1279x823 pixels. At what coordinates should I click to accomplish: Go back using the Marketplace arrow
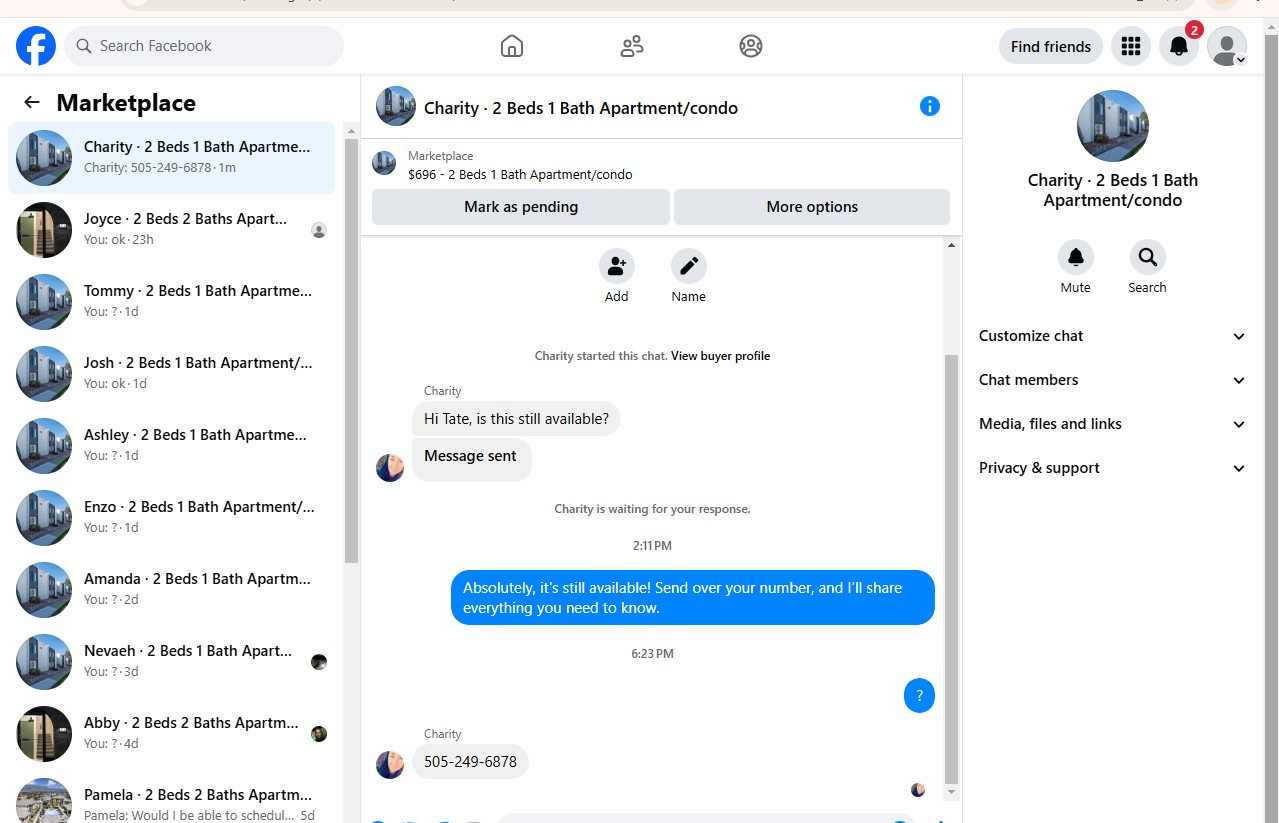click(x=32, y=102)
